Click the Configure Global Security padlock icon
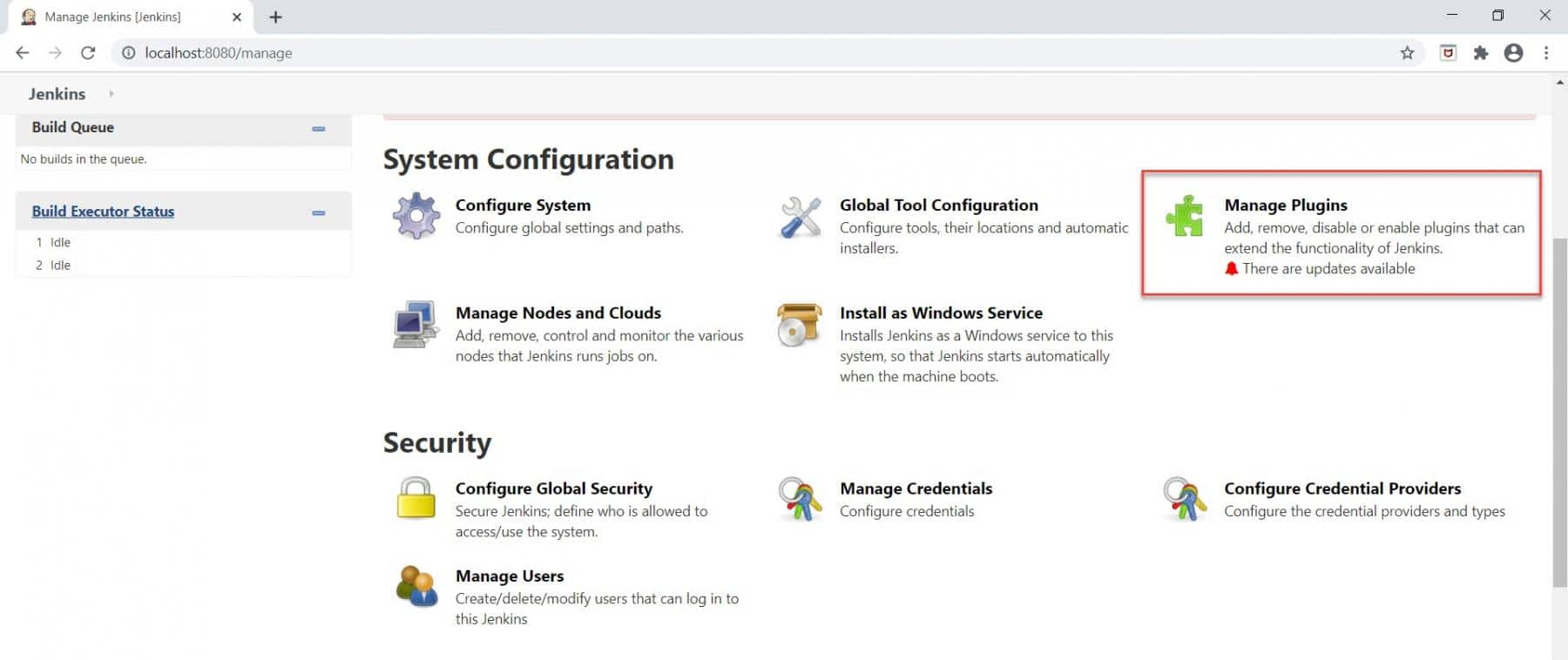1568x660 pixels. pos(416,498)
